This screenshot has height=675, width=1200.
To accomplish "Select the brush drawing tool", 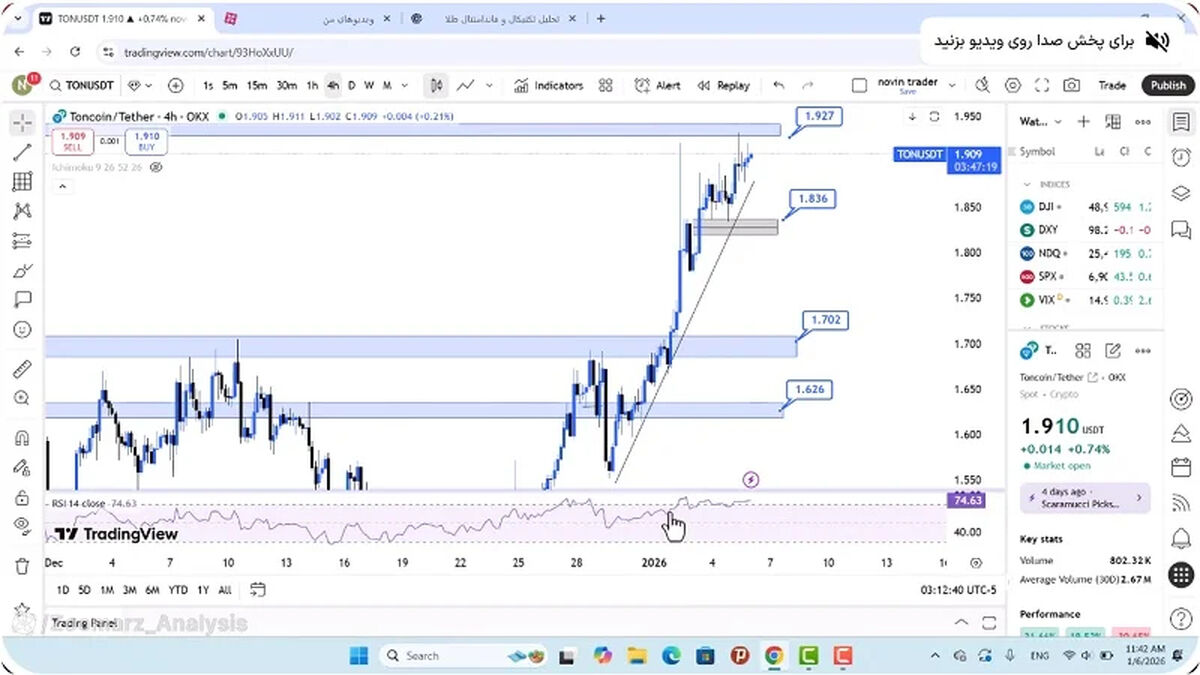I will [x=22, y=270].
